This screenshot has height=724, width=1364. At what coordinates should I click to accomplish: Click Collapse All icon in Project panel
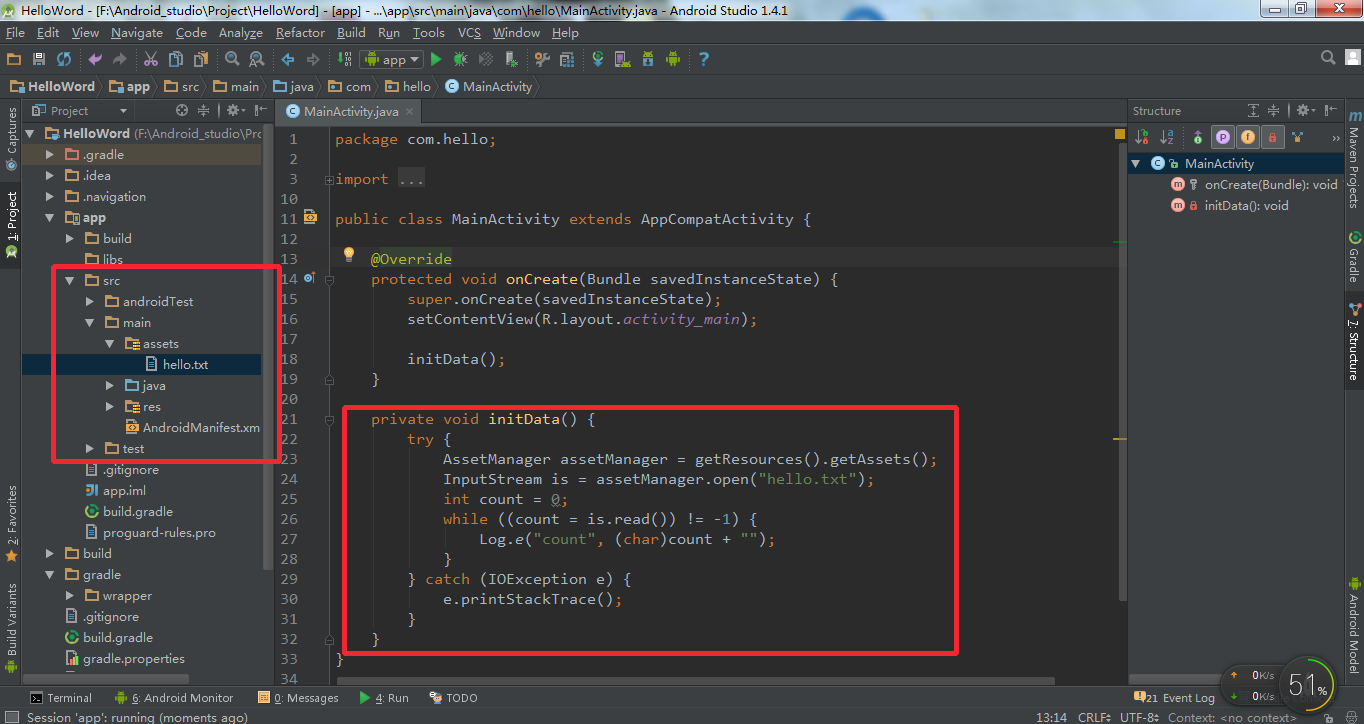click(203, 110)
